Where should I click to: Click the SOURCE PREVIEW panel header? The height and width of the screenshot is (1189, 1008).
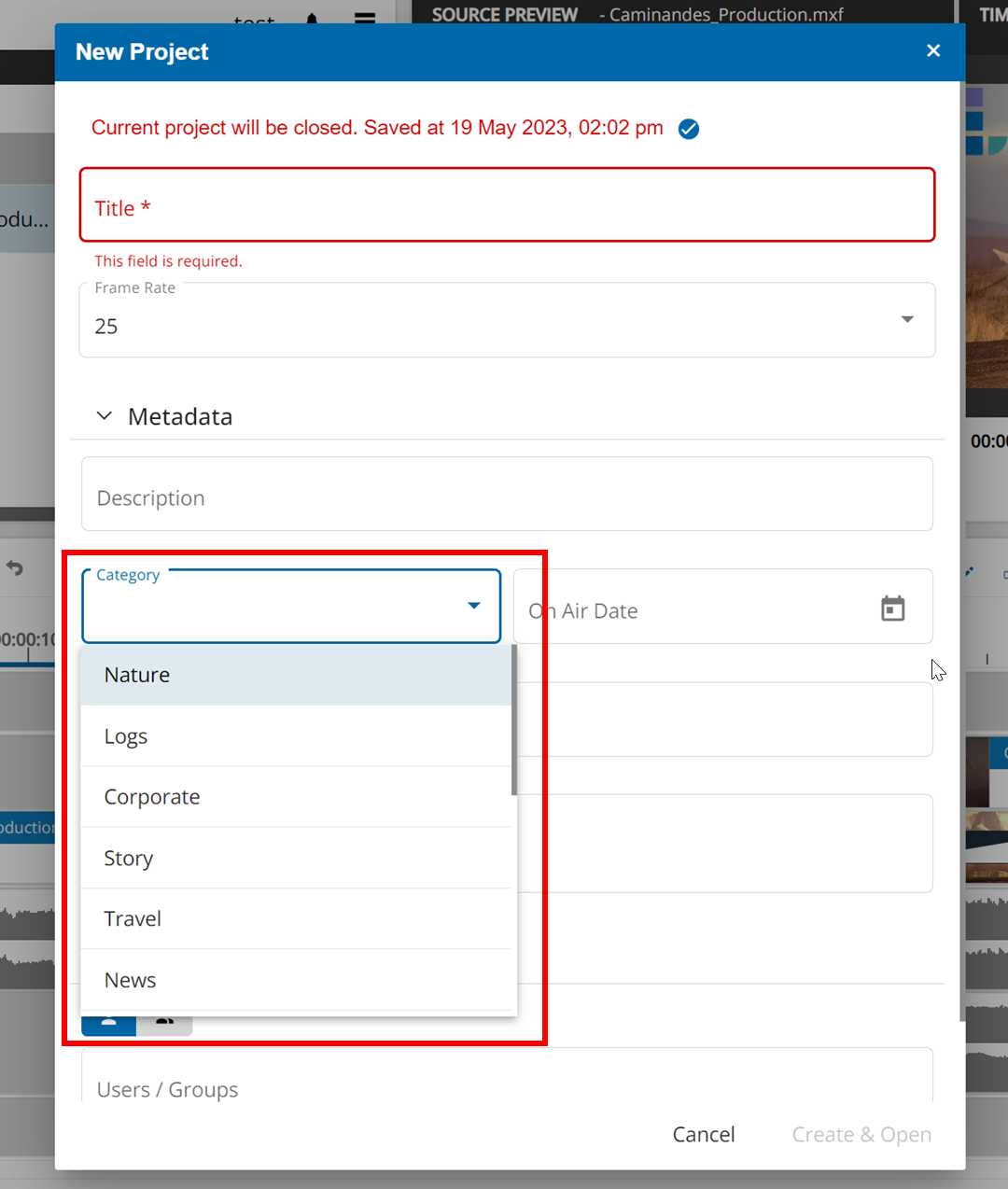(503, 14)
